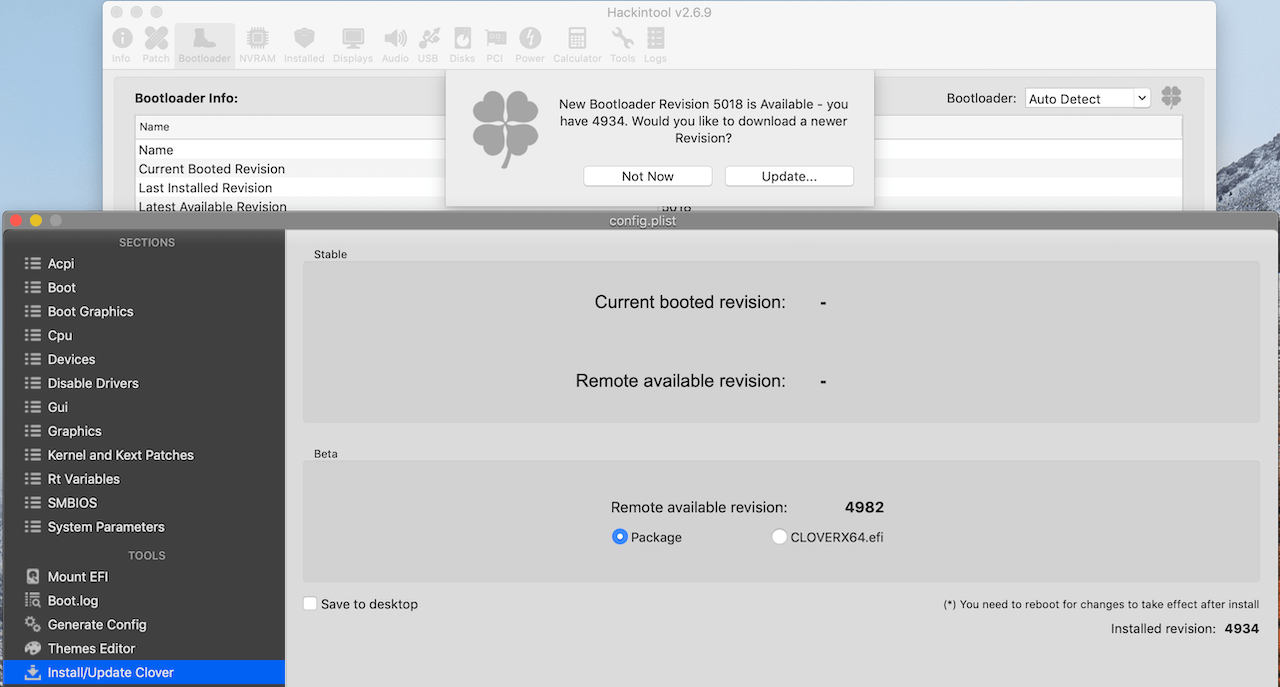The image size is (1280, 687).
Task: Open the SMBIOS section in sidebar
Action: pos(144,504)
